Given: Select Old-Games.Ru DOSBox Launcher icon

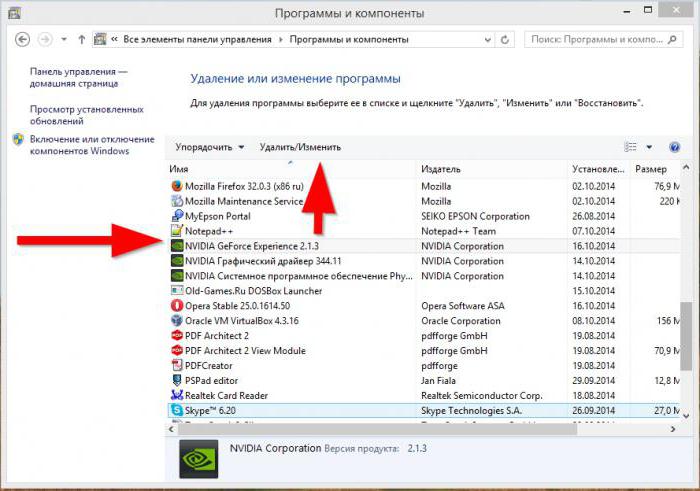Looking at the screenshot, I should pos(177,291).
